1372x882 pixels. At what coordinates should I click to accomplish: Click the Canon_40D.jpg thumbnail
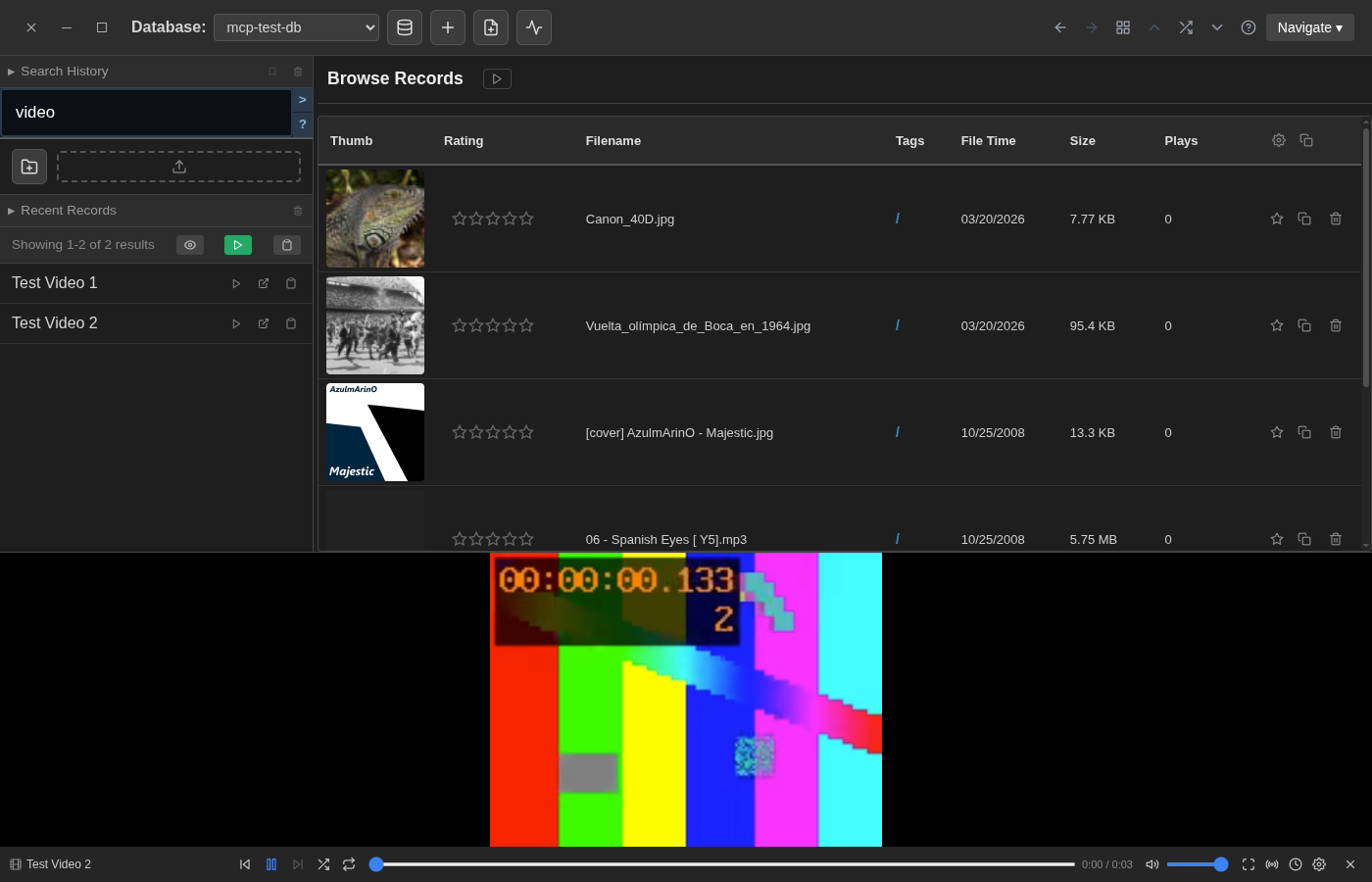(375, 218)
